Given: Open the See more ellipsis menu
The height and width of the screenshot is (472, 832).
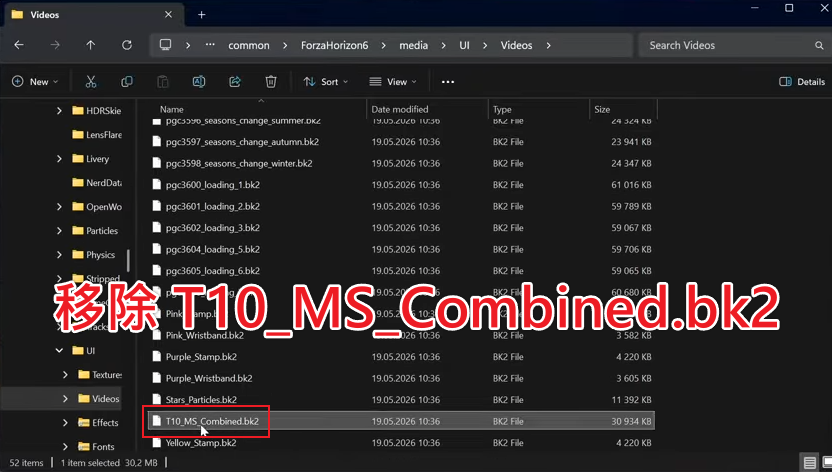Looking at the screenshot, I should tap(448, 82).
